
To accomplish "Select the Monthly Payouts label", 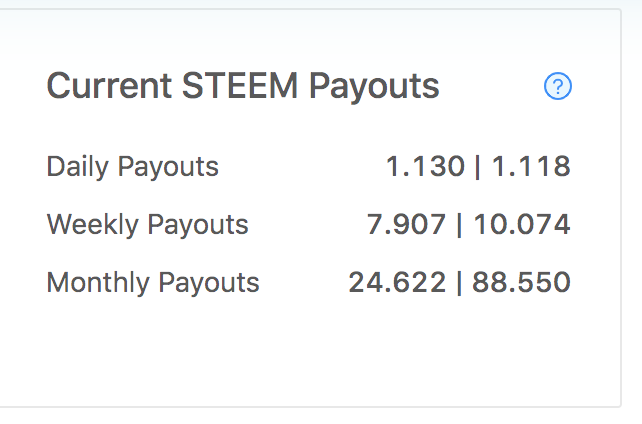I will [x=153, y=283].
